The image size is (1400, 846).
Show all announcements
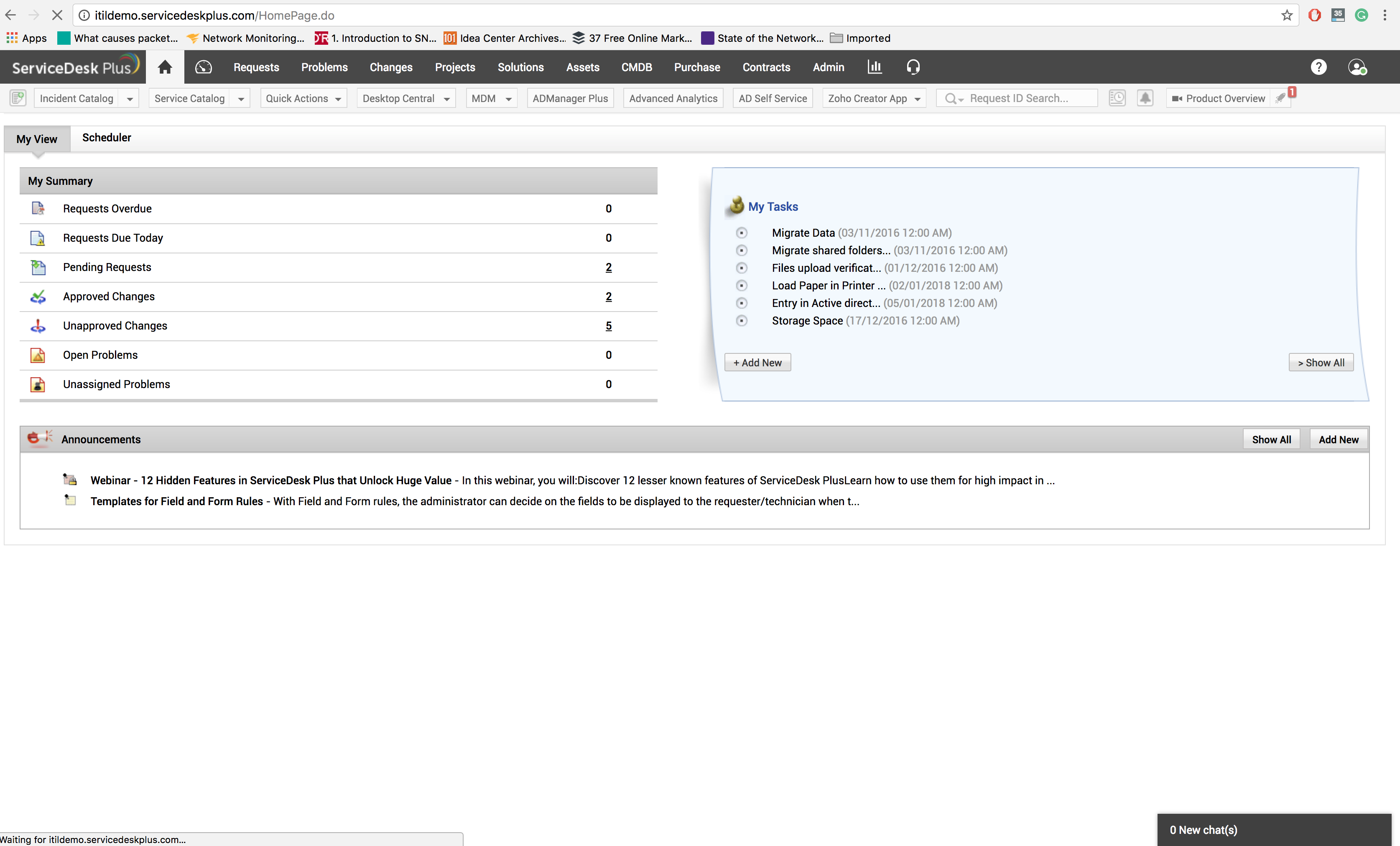[1271, 440]
